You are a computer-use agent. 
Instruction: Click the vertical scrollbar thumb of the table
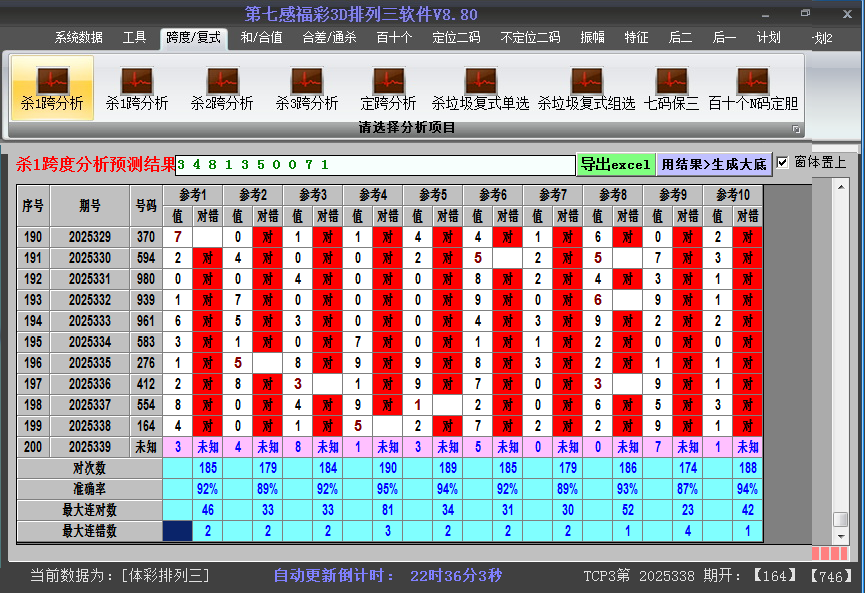tap(840, 519)
